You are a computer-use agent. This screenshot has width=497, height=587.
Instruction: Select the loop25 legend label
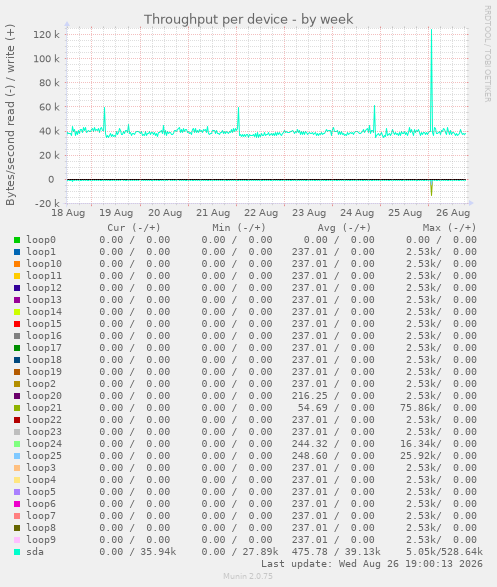click(44, 456)
